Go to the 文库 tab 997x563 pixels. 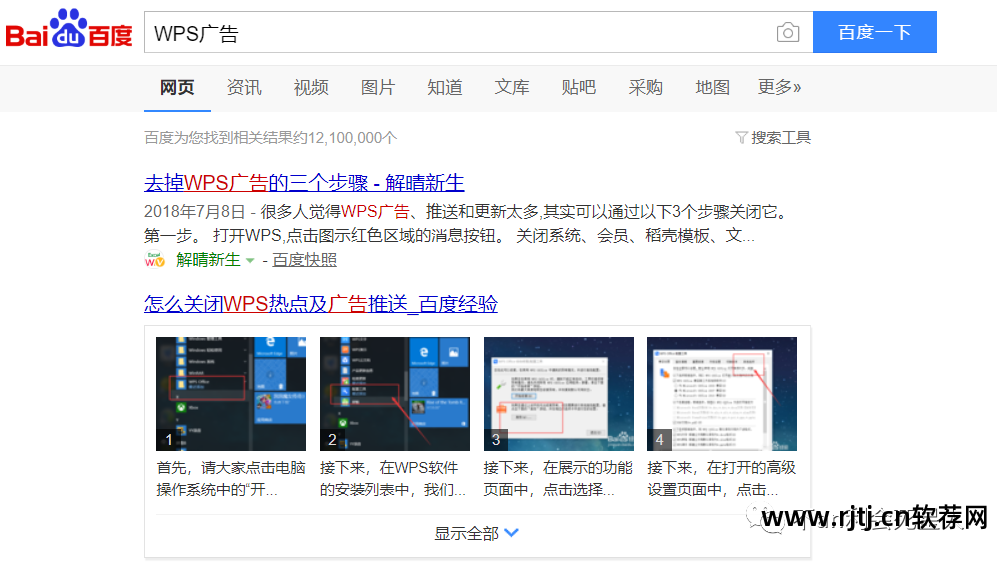[512, 88]
